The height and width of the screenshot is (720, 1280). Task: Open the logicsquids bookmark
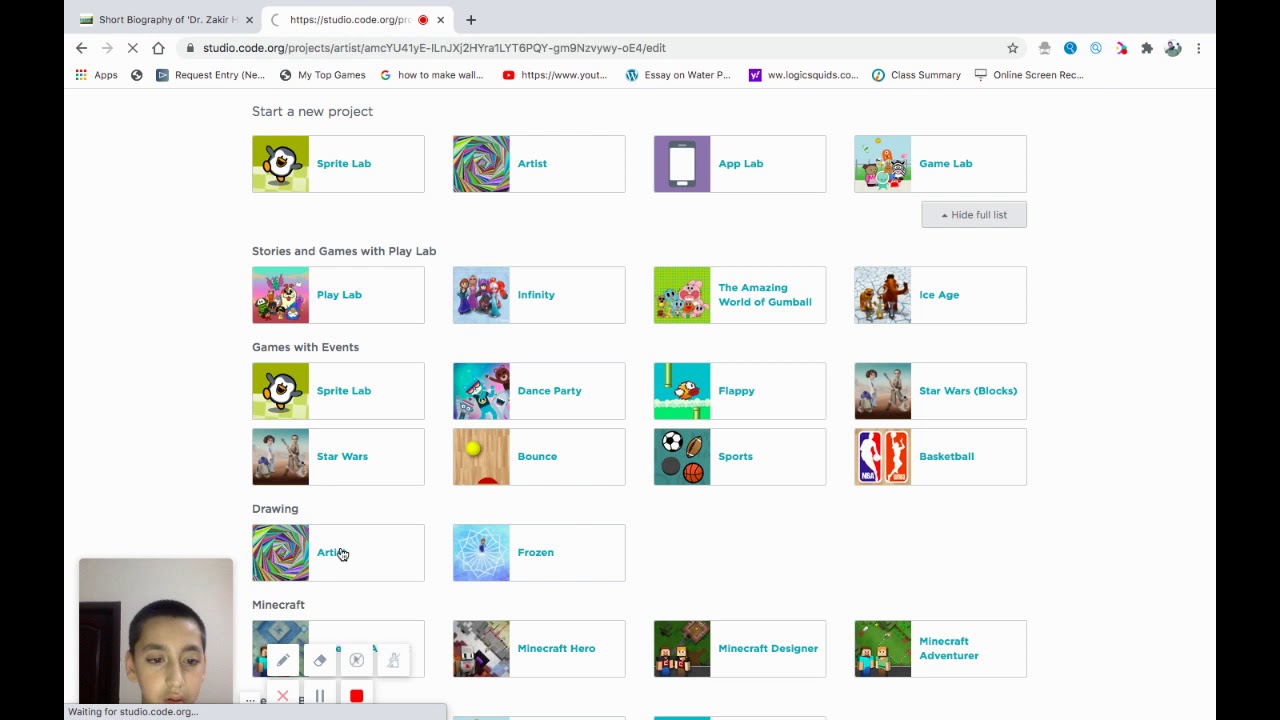coord(804,75)
